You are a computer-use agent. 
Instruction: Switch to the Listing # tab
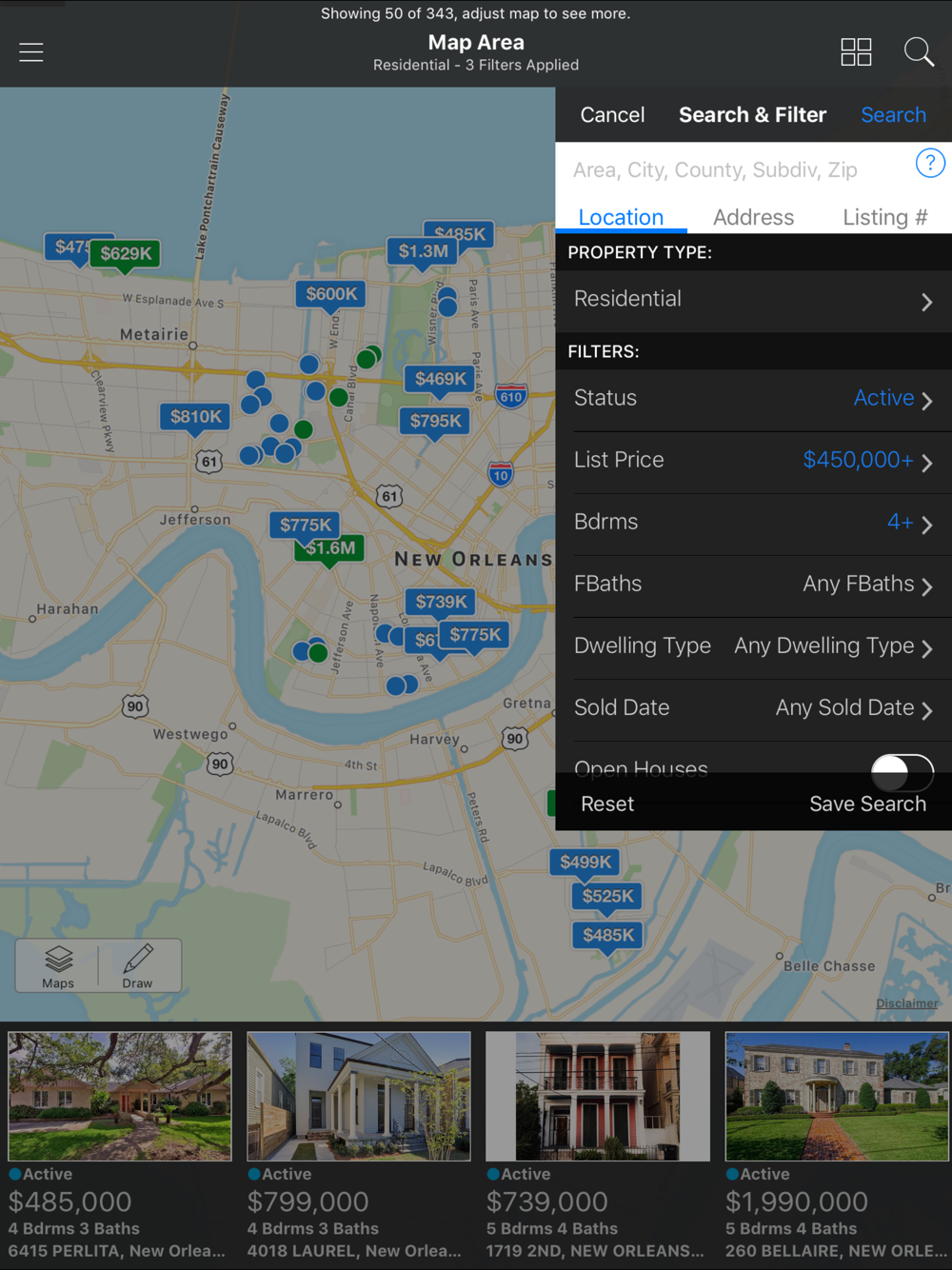(x=884, y=218)
